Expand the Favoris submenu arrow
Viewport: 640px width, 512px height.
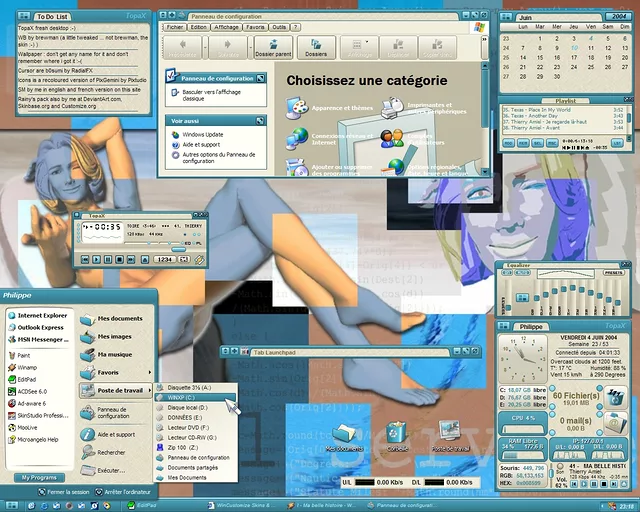147,371
